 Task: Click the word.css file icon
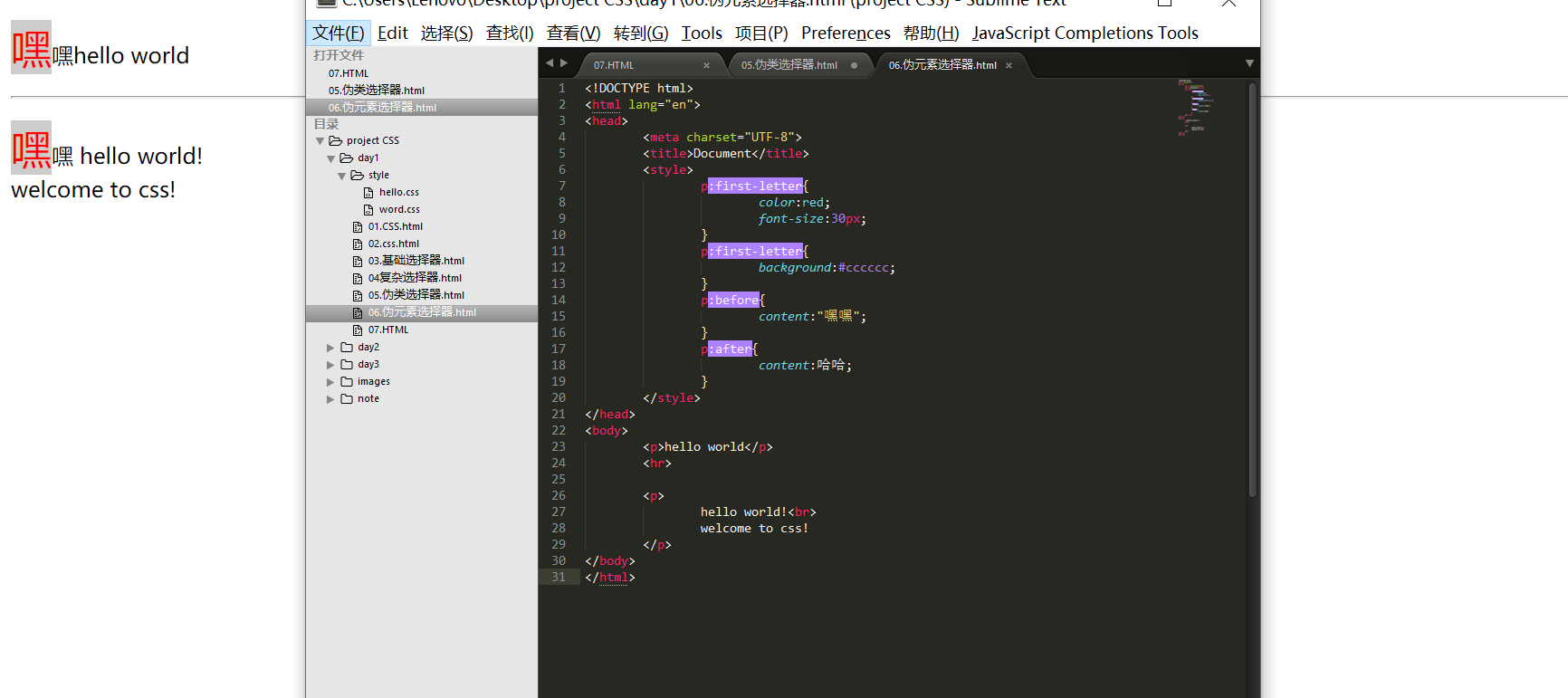[368, 210]
